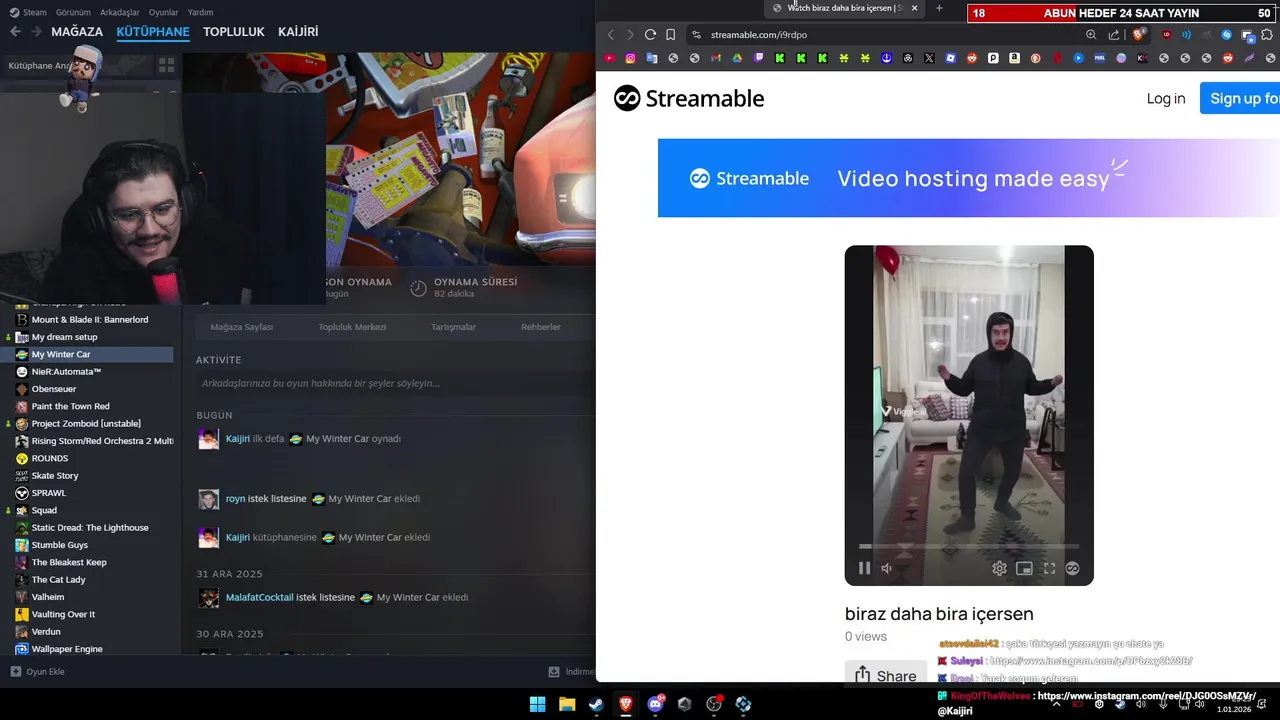Bookmark this page in the browser
This screenshot has height=720, width=1280.
click(671, 34)
